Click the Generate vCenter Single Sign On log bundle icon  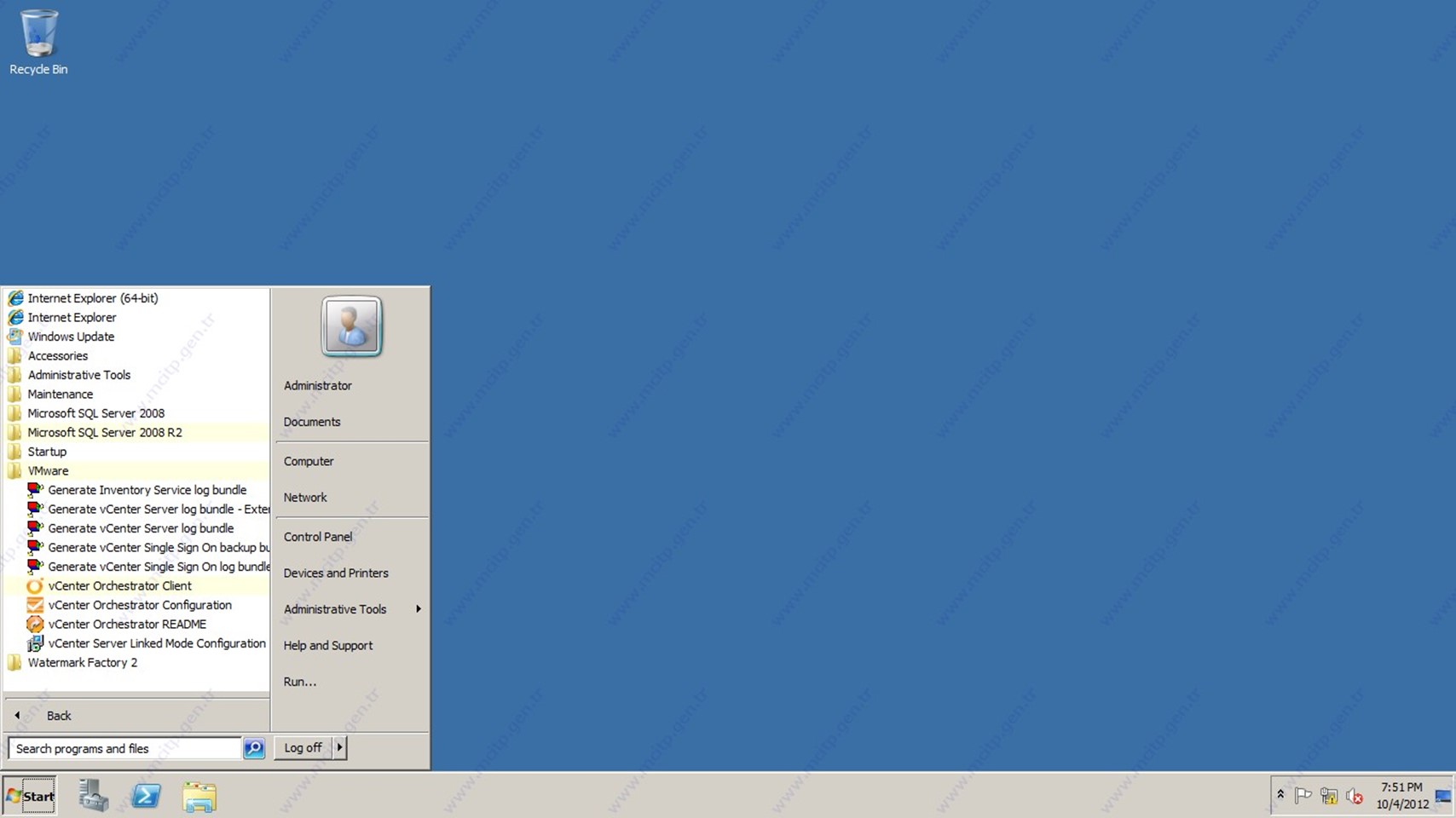35,567
